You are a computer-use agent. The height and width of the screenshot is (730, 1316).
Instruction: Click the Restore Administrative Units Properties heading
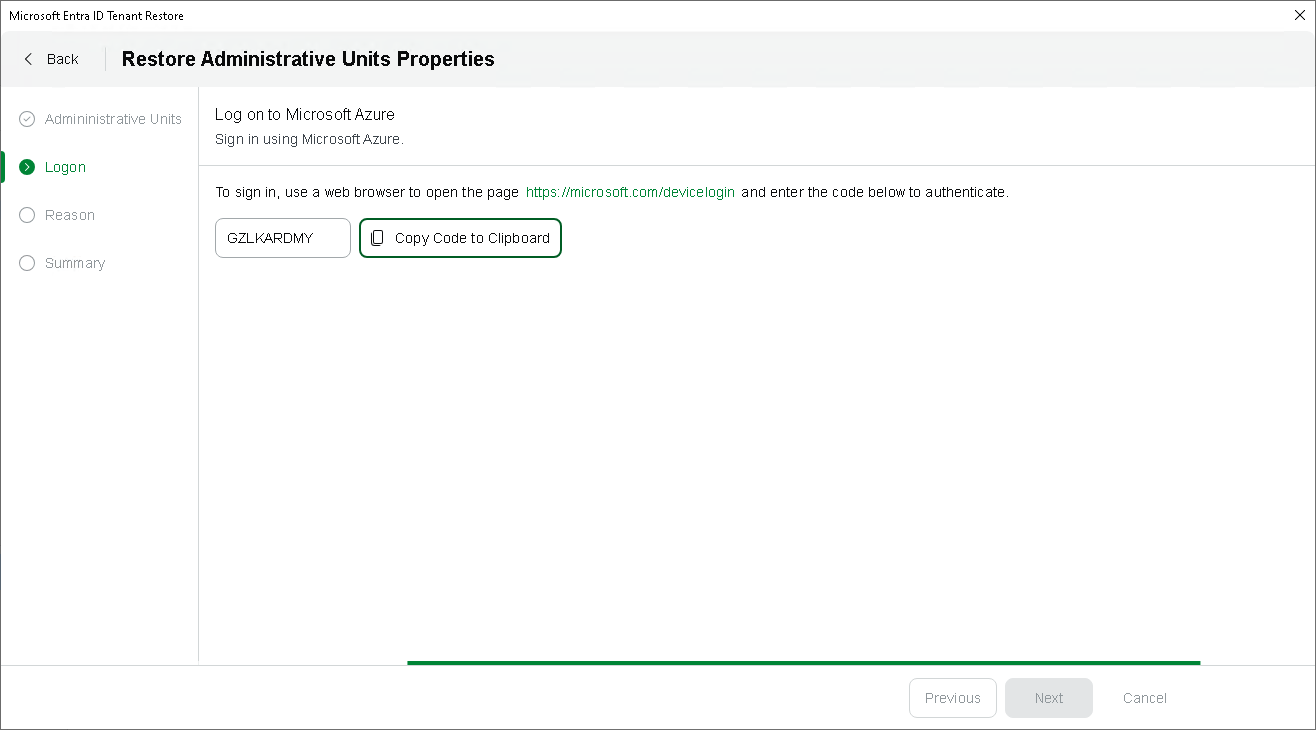click(x=308, y=59)
